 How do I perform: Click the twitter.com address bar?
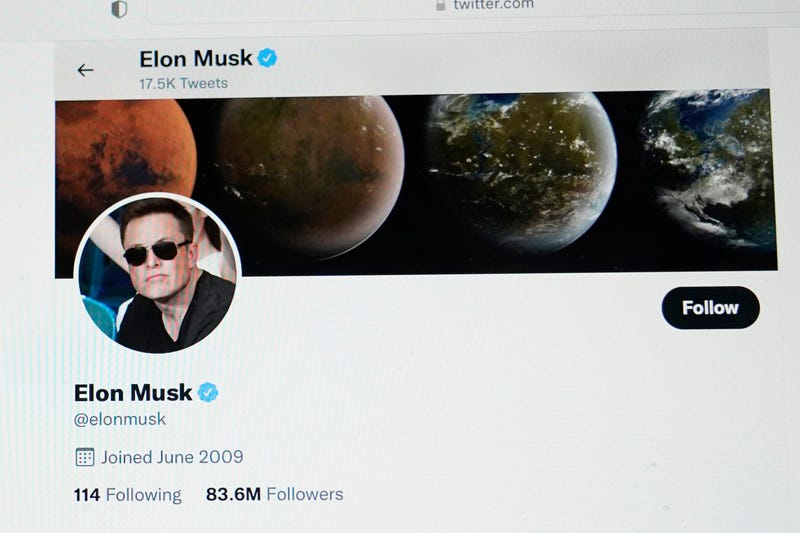(x=473, y=10)
